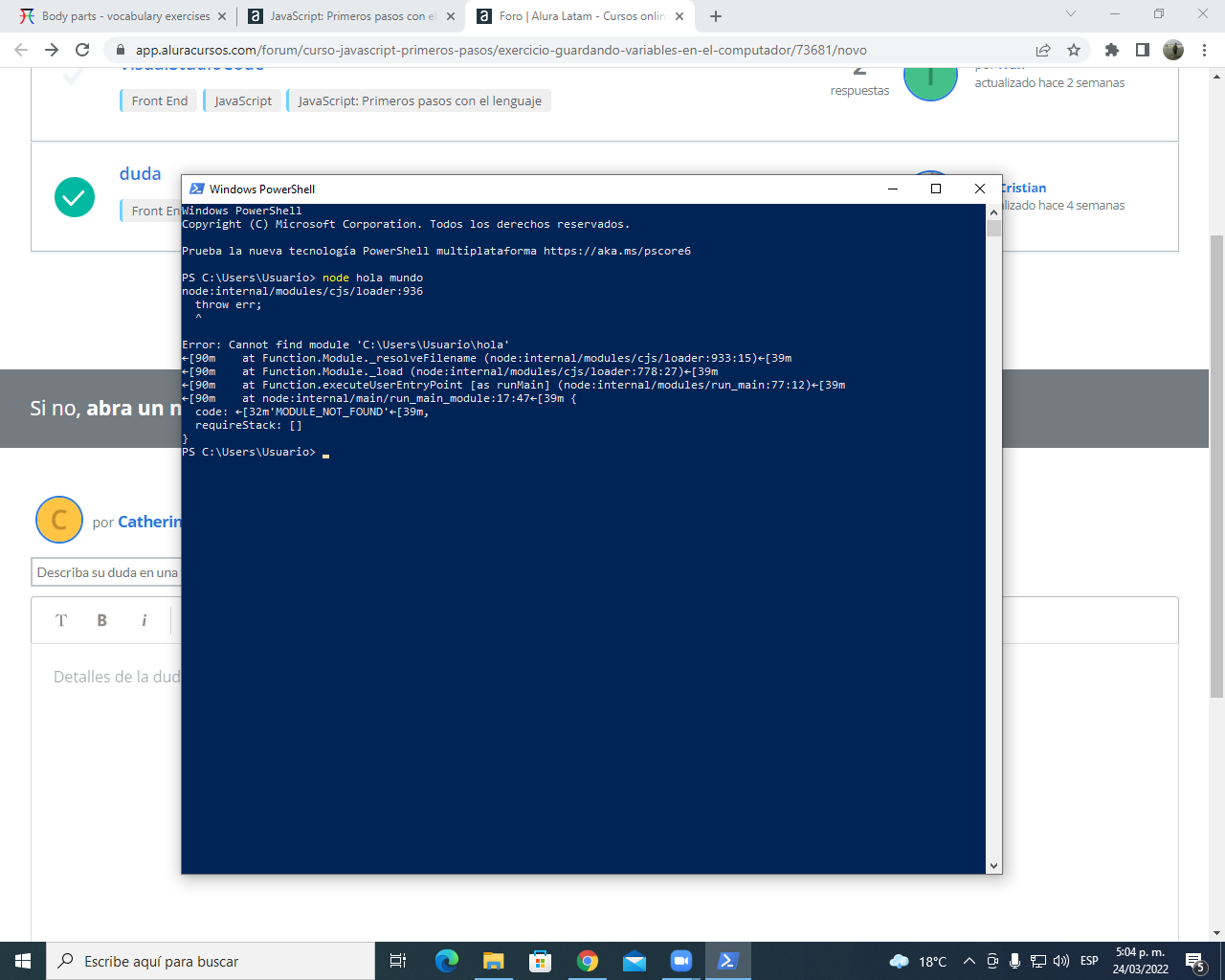The width and height of the screenshot is (1225, 980).
Task: Open the Cristian author link
Action: pyautogui.click(x=1023, y=188)
